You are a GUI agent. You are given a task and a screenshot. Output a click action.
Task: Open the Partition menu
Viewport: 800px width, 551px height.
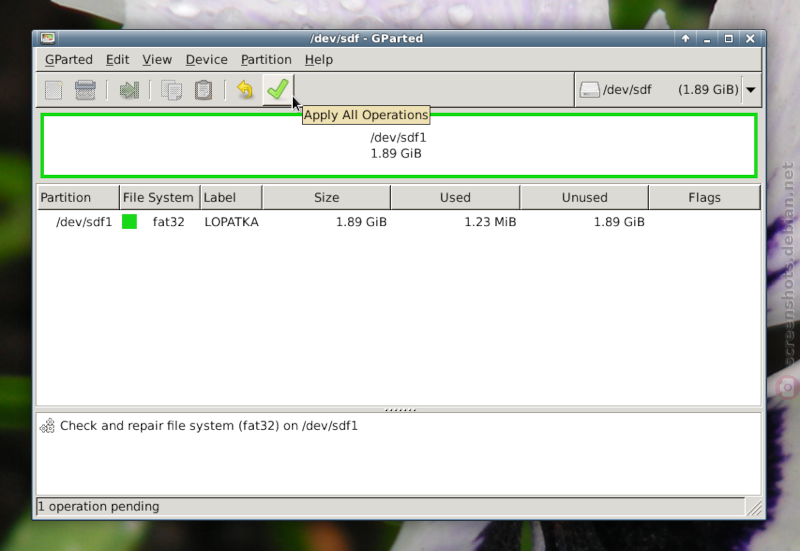tap(266, 60)
